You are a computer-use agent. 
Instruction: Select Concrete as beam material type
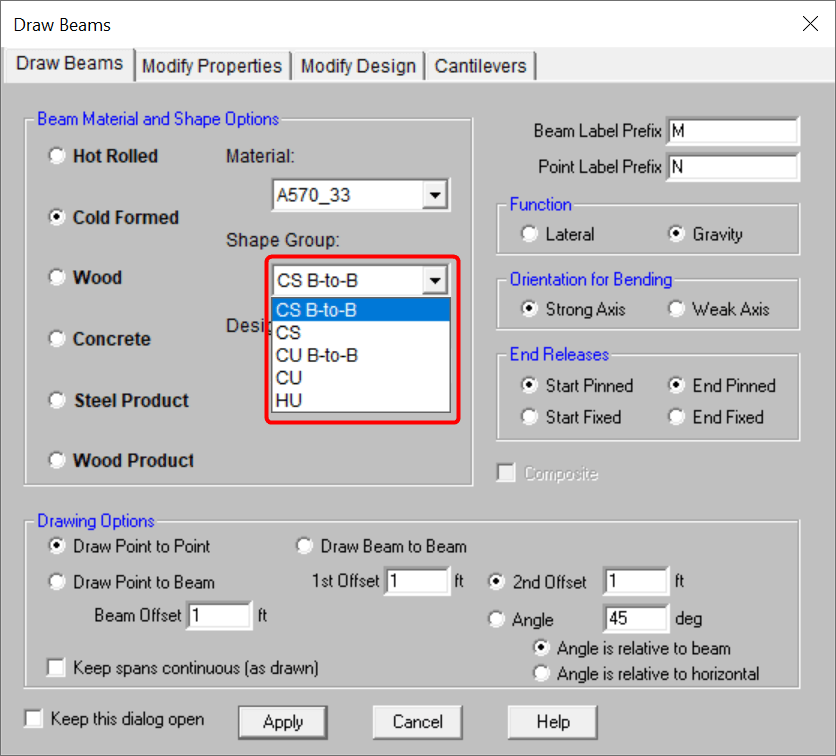pos(58,339)
